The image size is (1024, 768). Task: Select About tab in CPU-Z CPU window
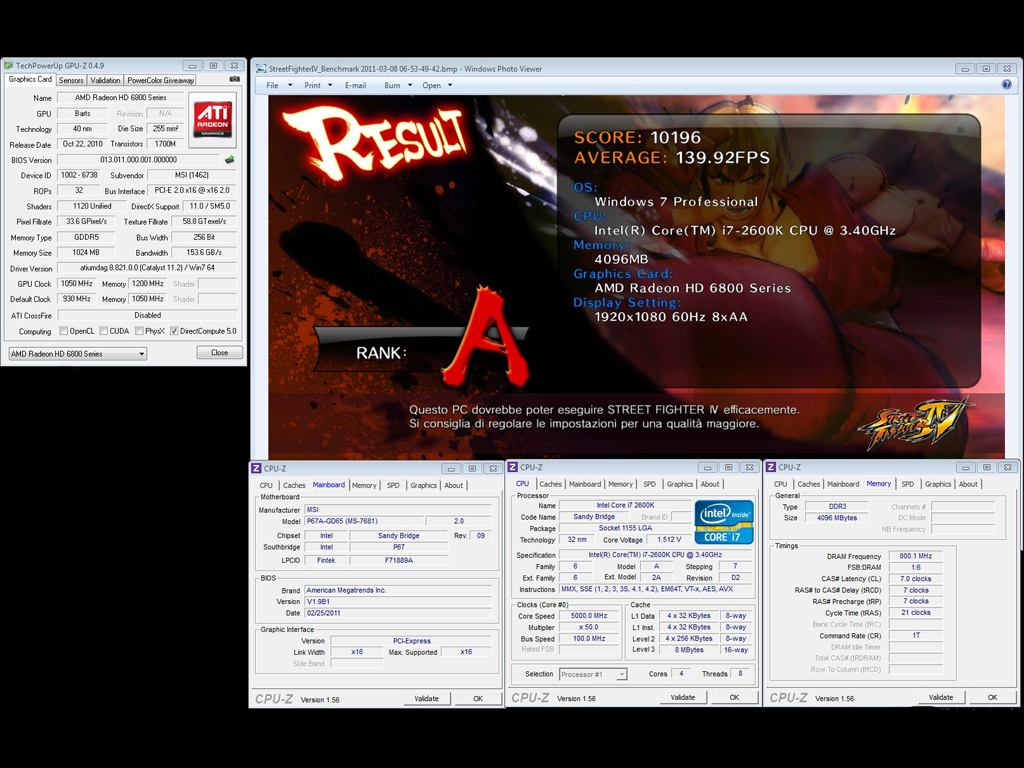point(710,485)
